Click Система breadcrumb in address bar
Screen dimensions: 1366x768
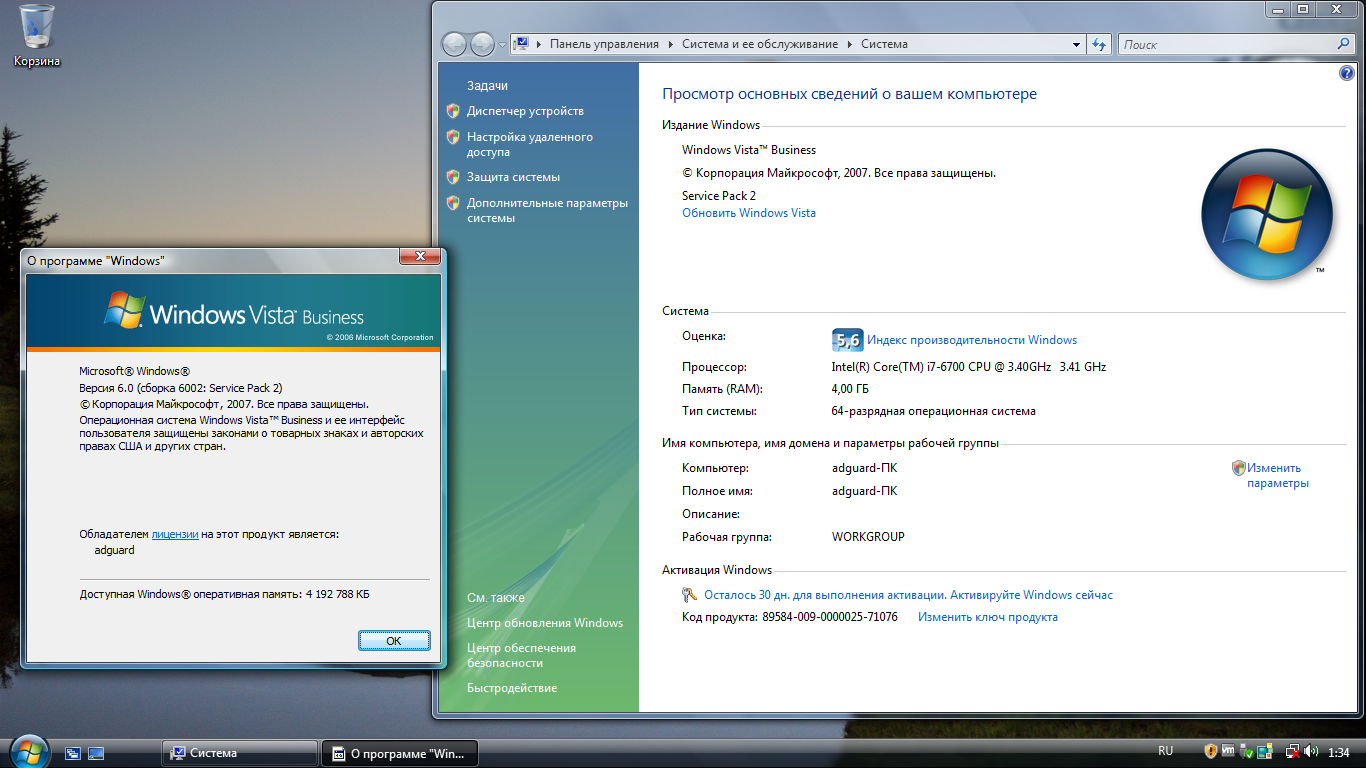pos(884,44)
